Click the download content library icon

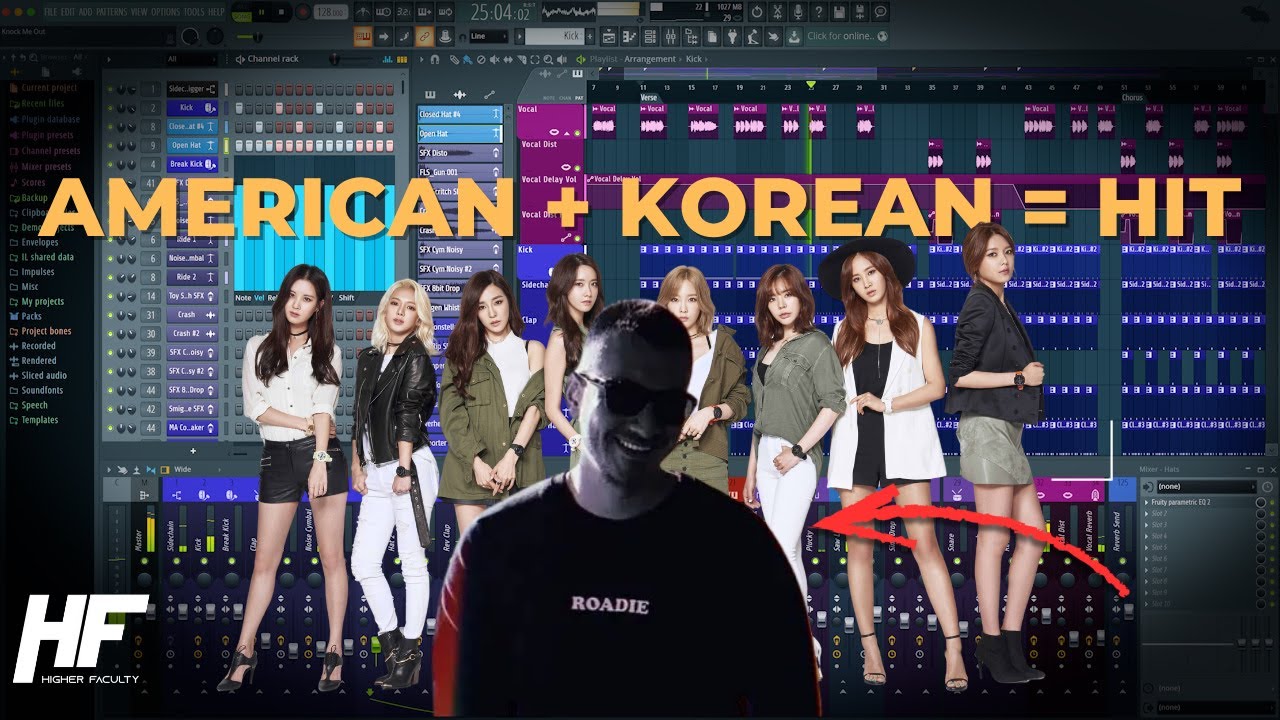[794, 37]
